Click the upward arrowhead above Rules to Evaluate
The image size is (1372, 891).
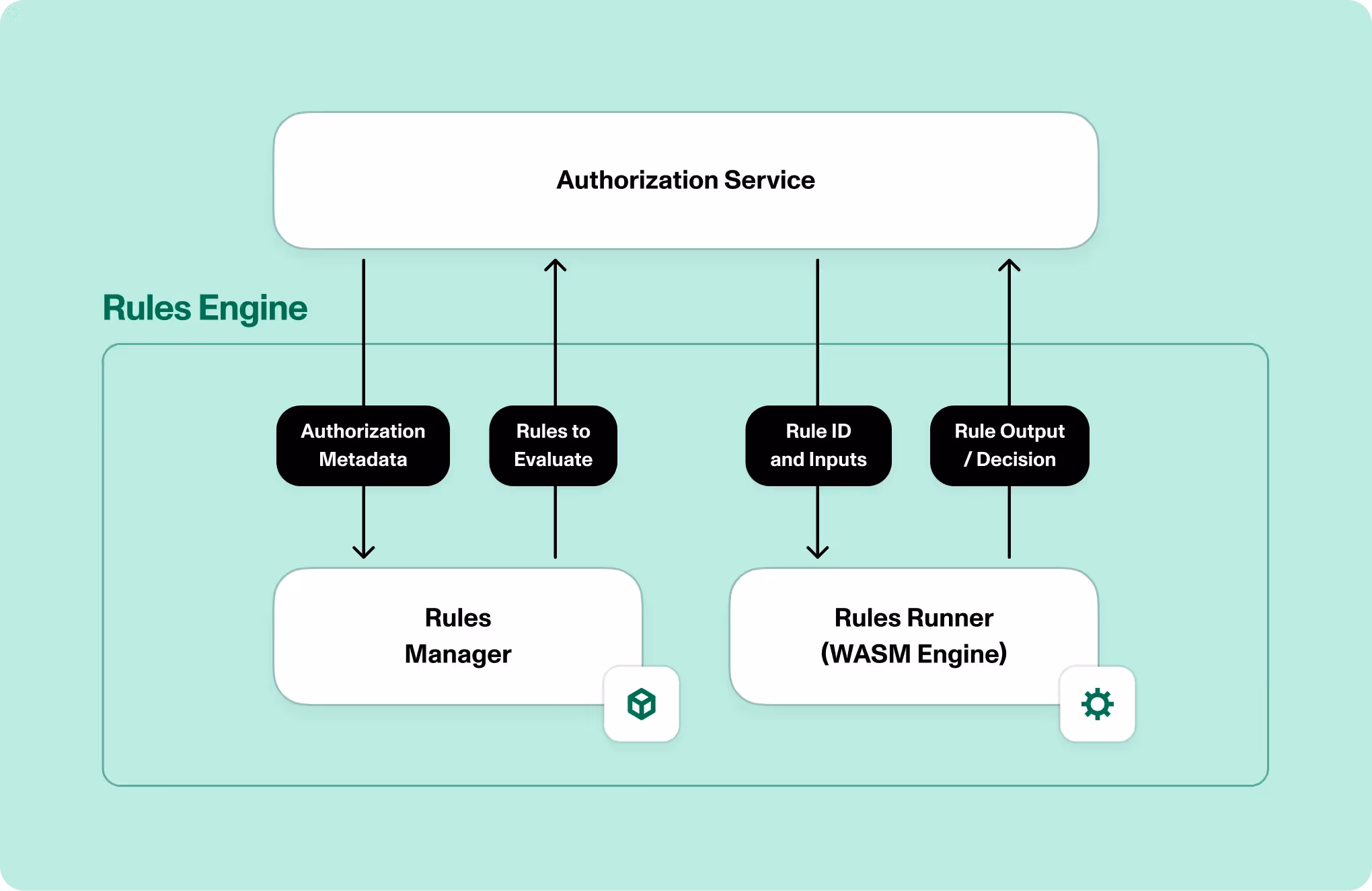tap(555, 266)
